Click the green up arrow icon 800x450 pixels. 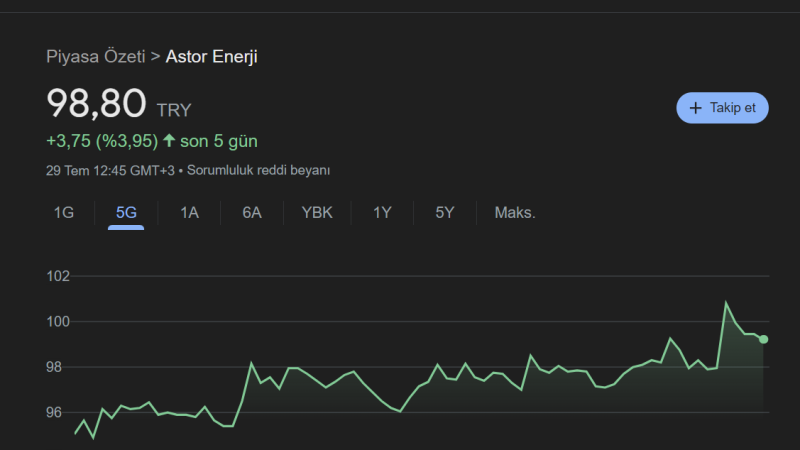(x=169, y=140)
